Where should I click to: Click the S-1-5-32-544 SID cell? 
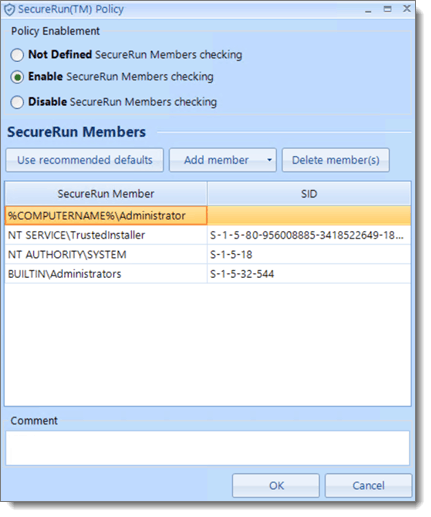309,274
